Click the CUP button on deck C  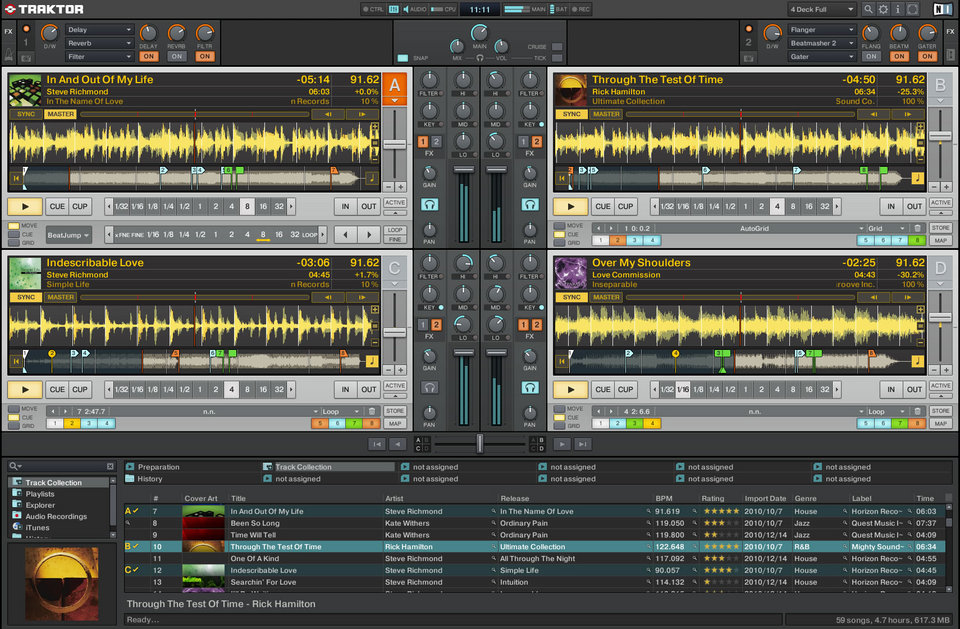[80, 390]
